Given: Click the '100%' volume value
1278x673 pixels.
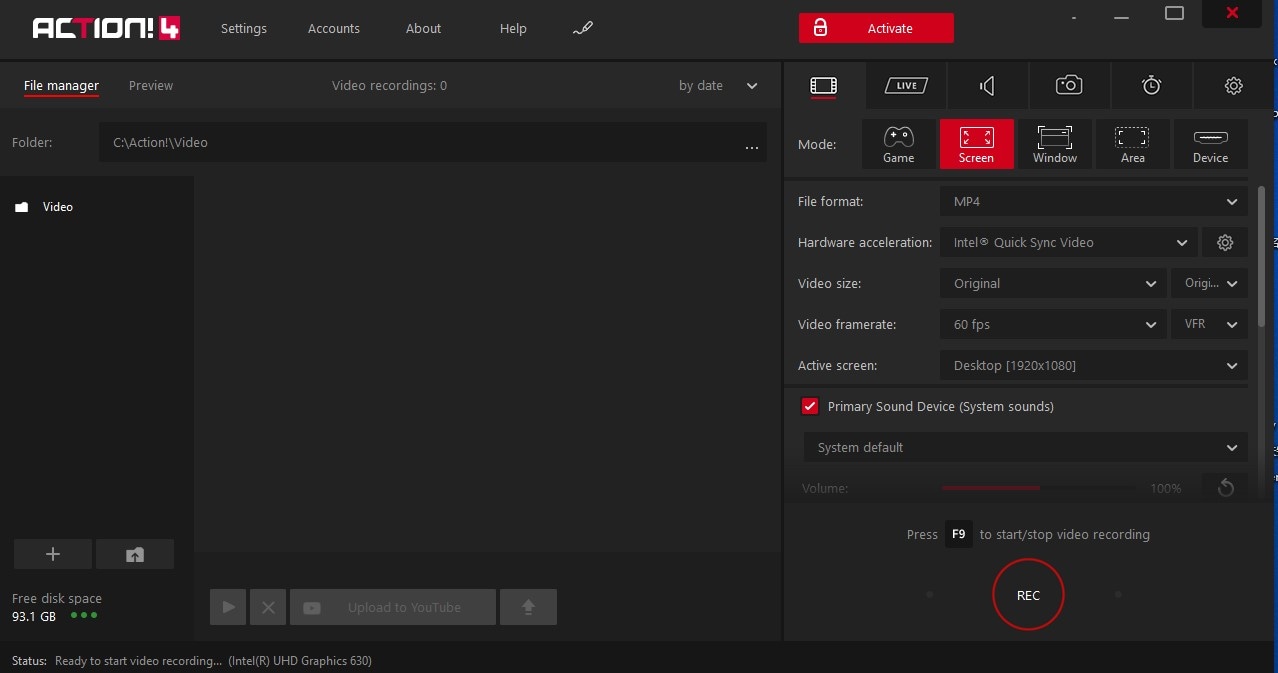Looking at the screenshot, I should (1166, 488).
